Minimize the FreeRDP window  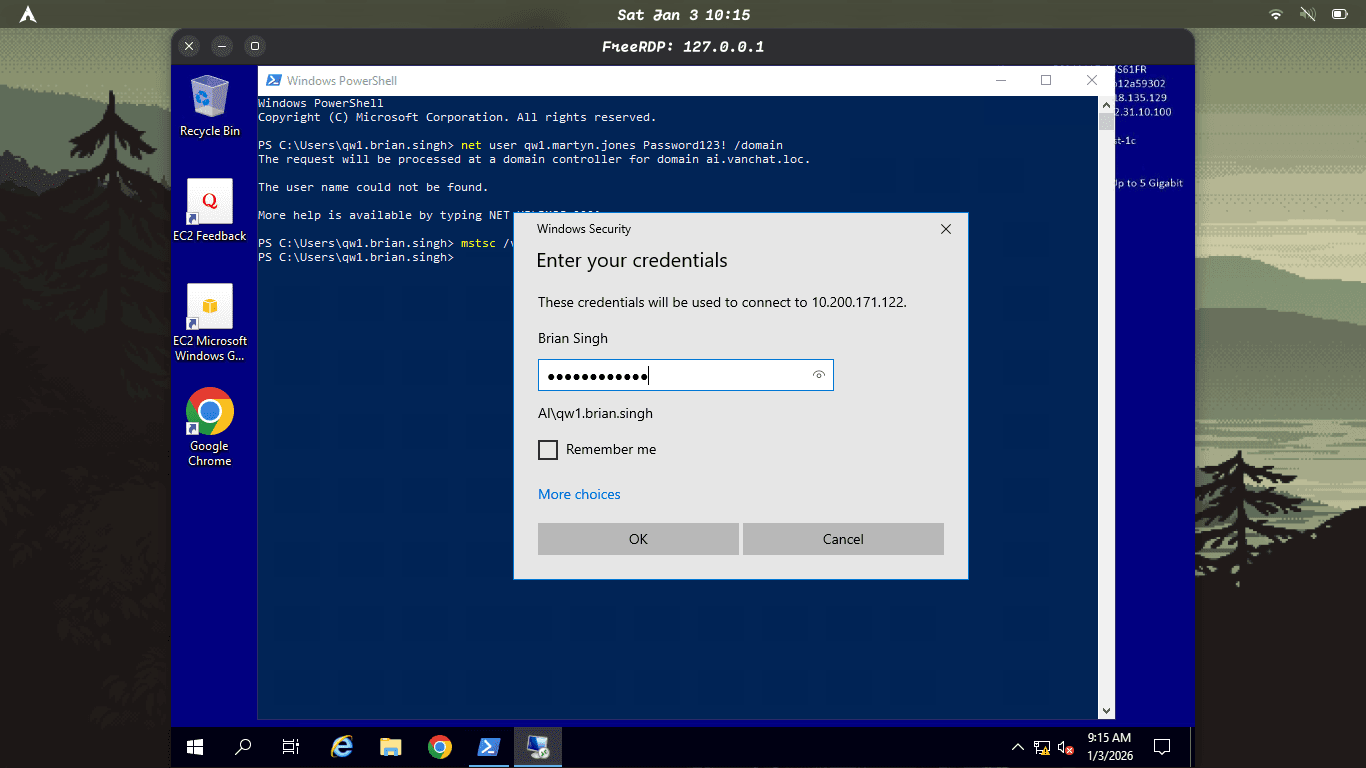pos(222,46)
